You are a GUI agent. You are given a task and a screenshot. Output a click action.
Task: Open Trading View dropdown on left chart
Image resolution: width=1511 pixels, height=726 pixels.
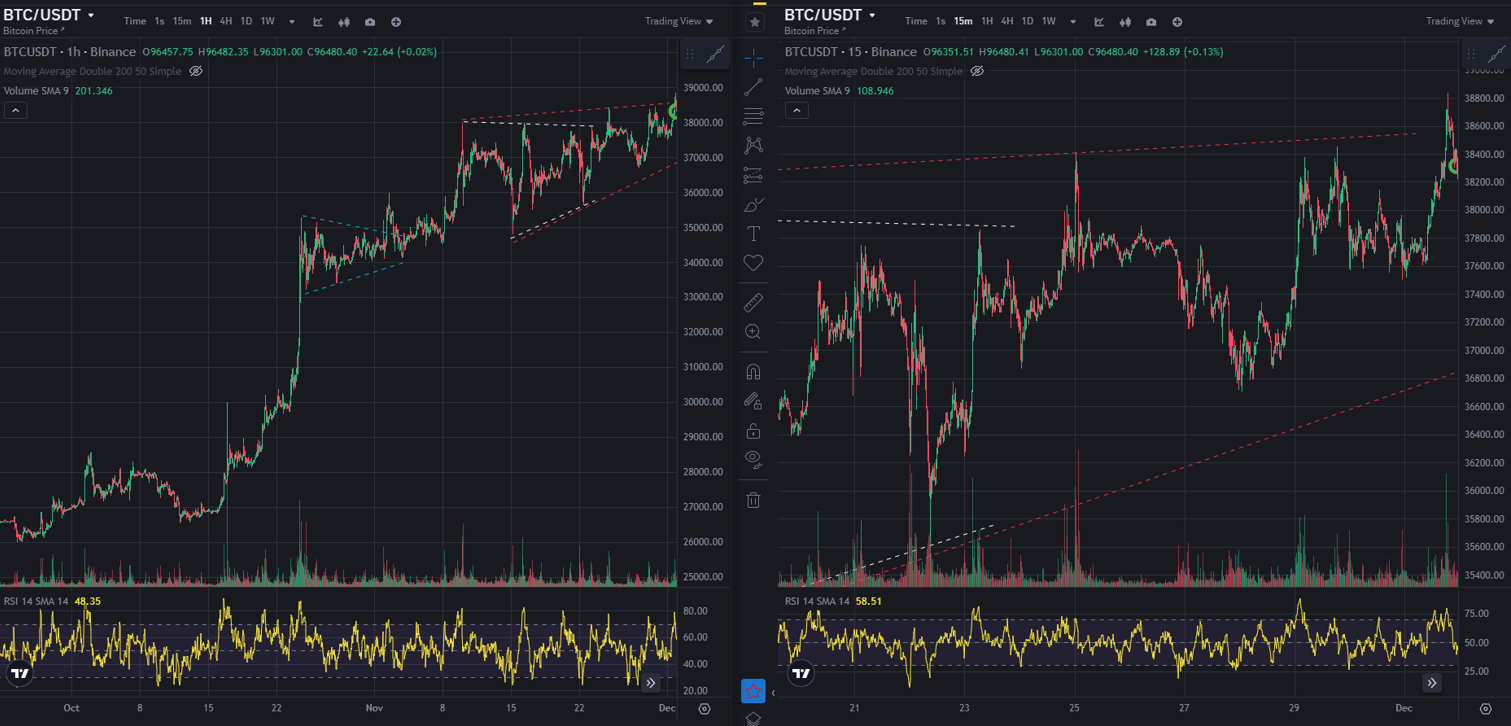pos(679,21)
